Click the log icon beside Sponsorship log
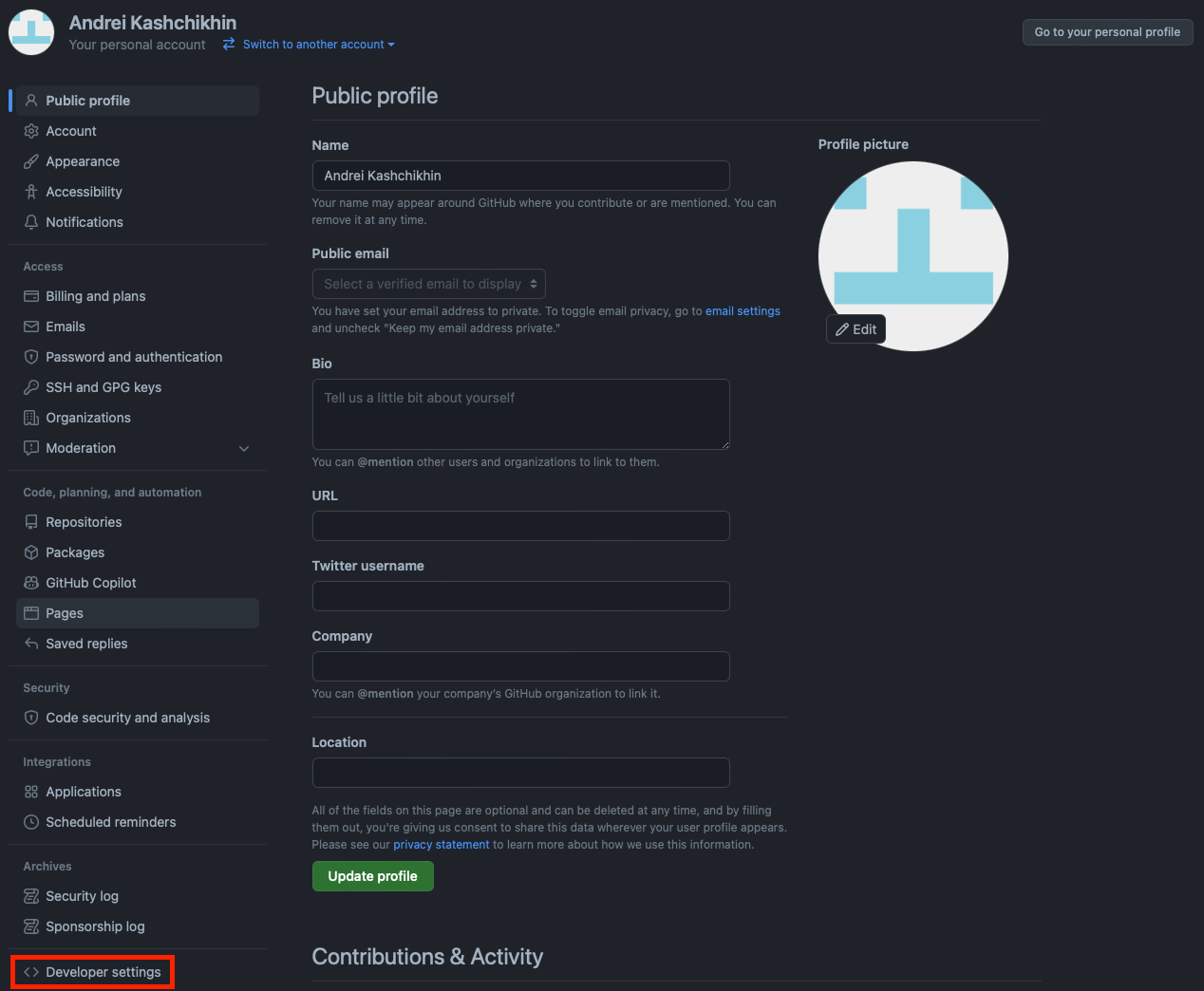 pyautogui.click(x=31, y=926)
